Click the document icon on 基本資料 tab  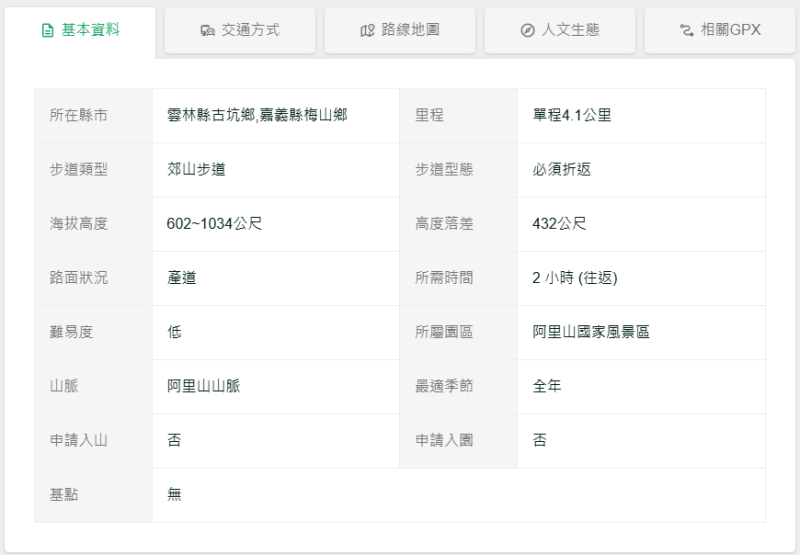[47, 31]
